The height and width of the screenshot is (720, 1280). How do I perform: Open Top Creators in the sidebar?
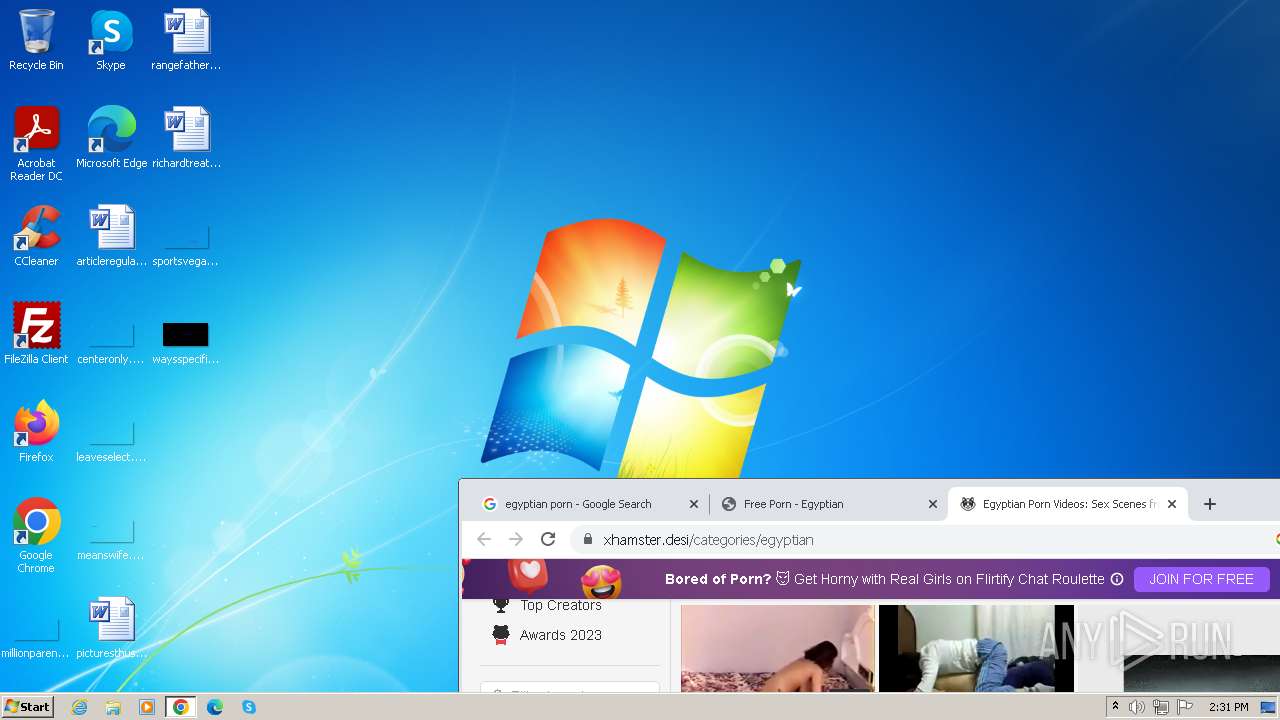(x=560, y=605)
